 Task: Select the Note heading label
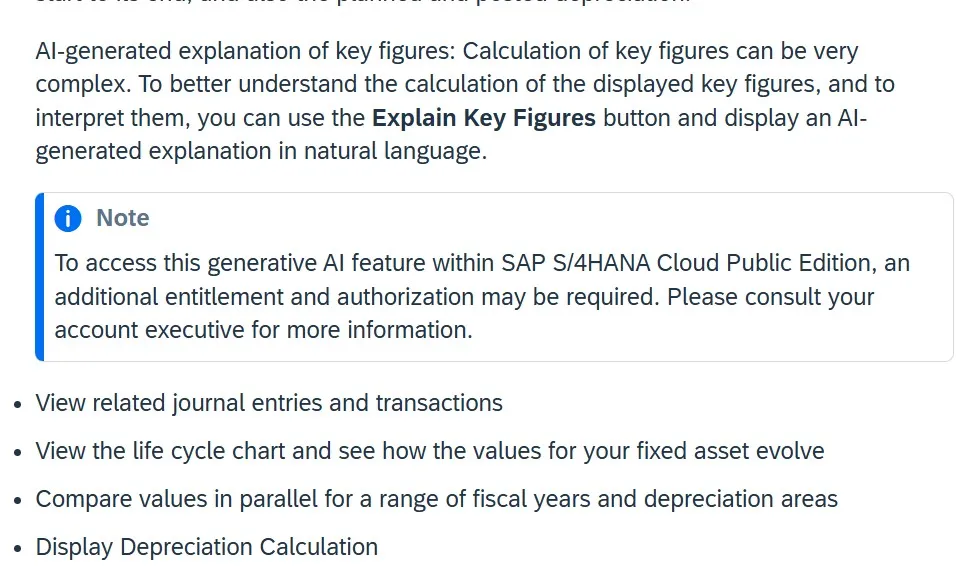click(x=123, y=218)
